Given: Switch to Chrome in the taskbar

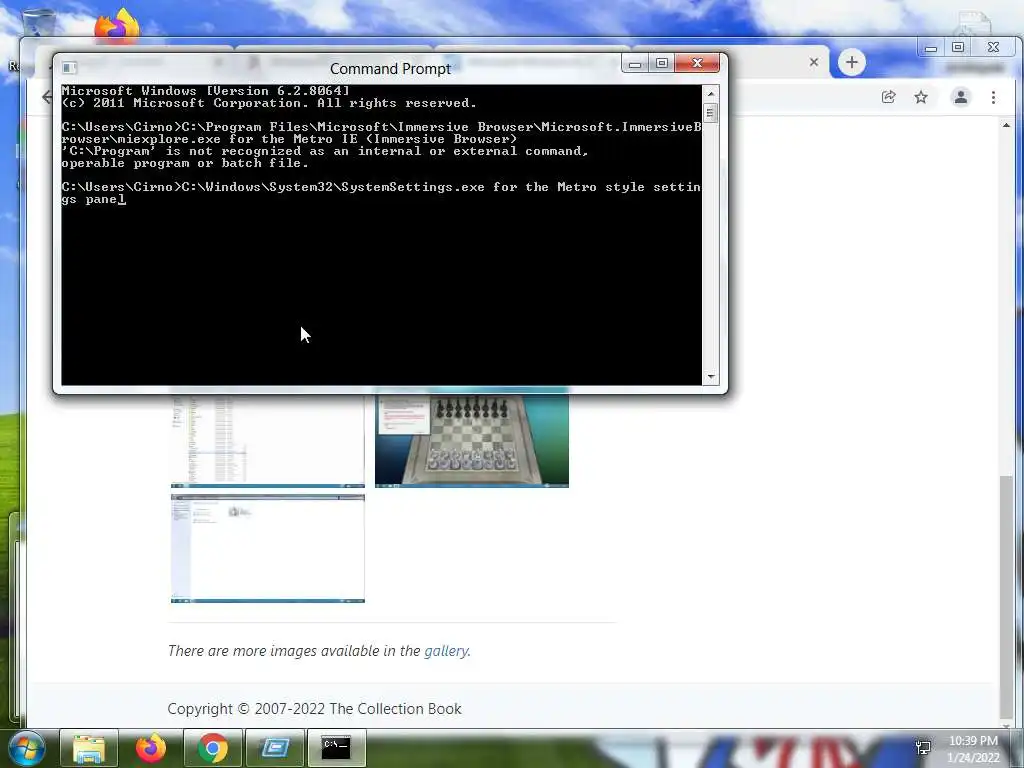Looking at the screenshot, I should point(213,748).
